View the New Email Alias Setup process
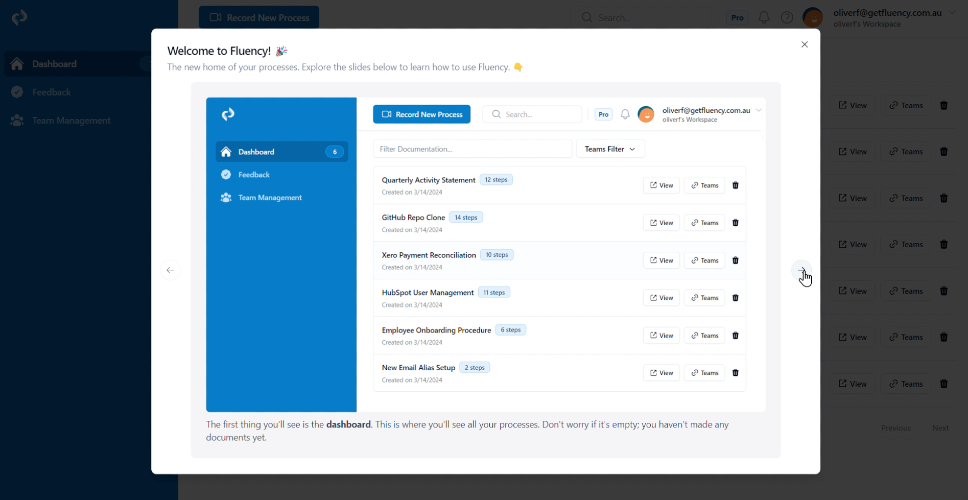This screenshot has height=500, width=968. [661, 373]
